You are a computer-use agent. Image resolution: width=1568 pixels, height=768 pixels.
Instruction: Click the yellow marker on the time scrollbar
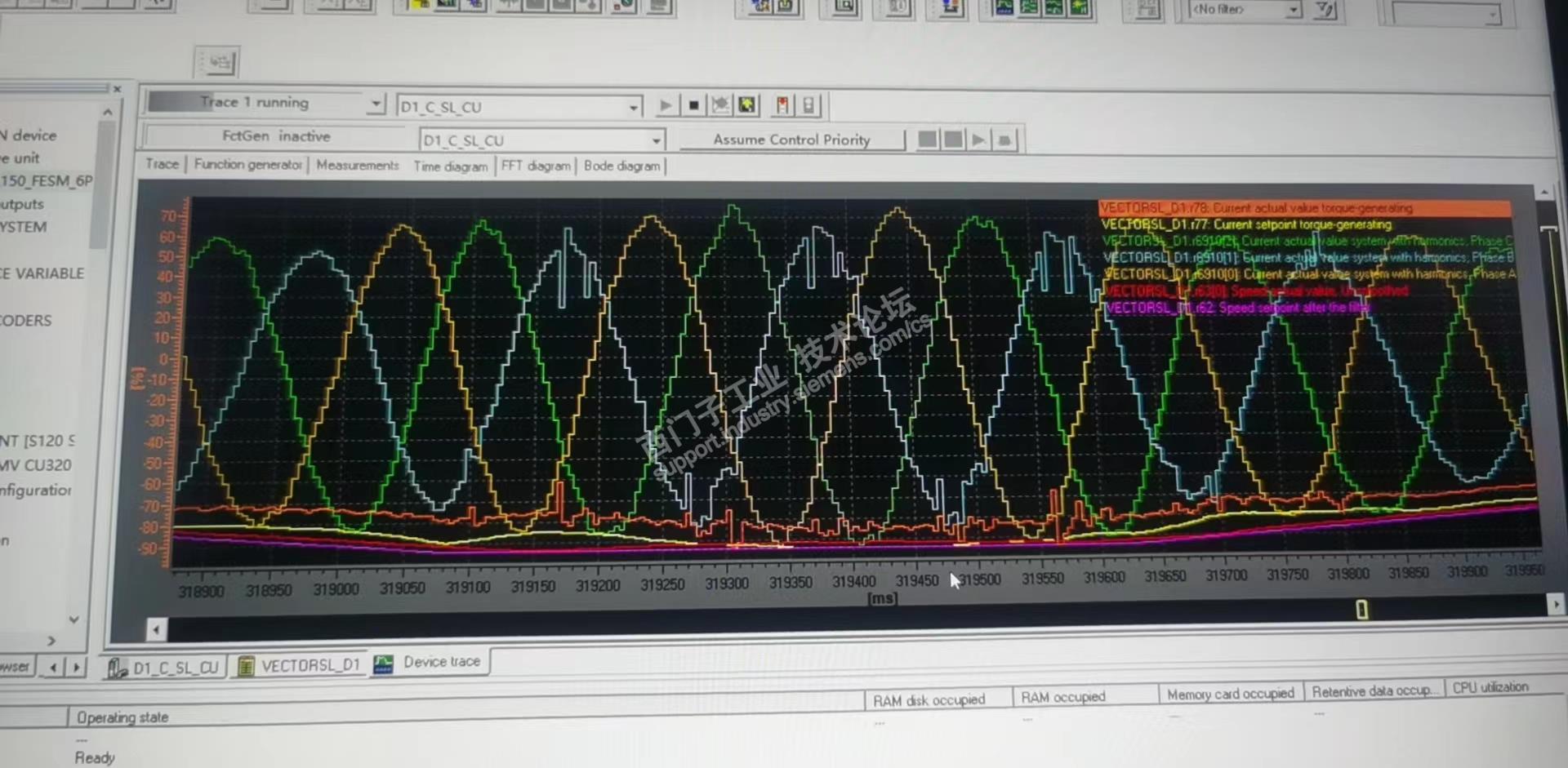1361,609
